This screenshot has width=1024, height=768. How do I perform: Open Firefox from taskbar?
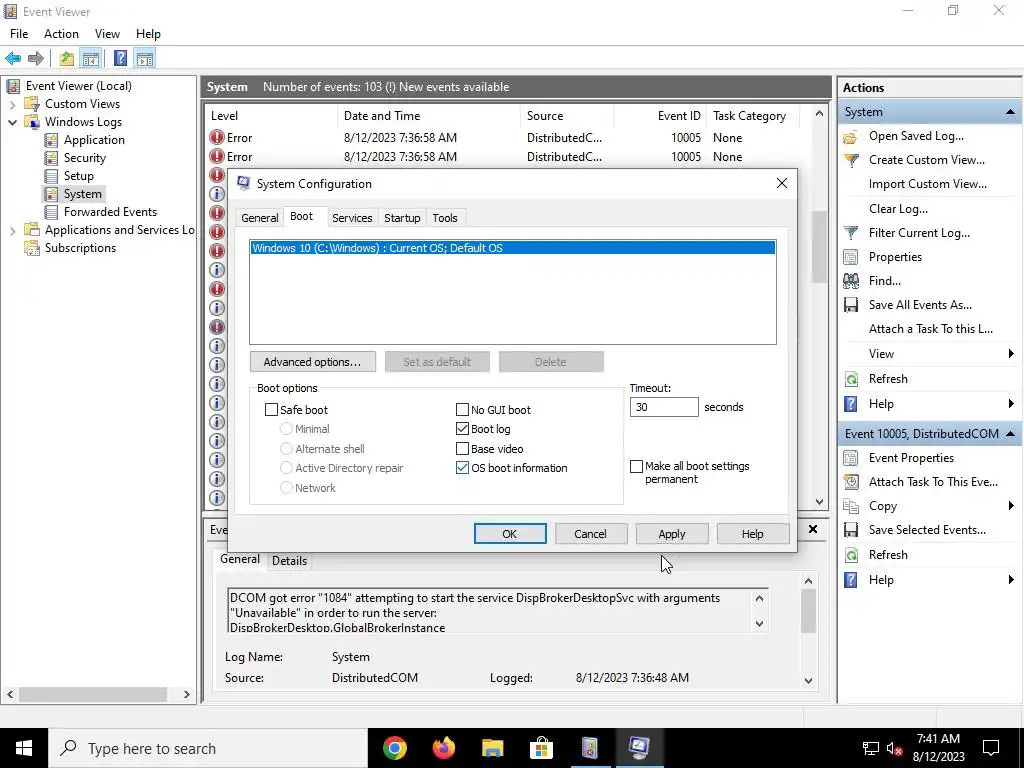[x=444, y=748]
